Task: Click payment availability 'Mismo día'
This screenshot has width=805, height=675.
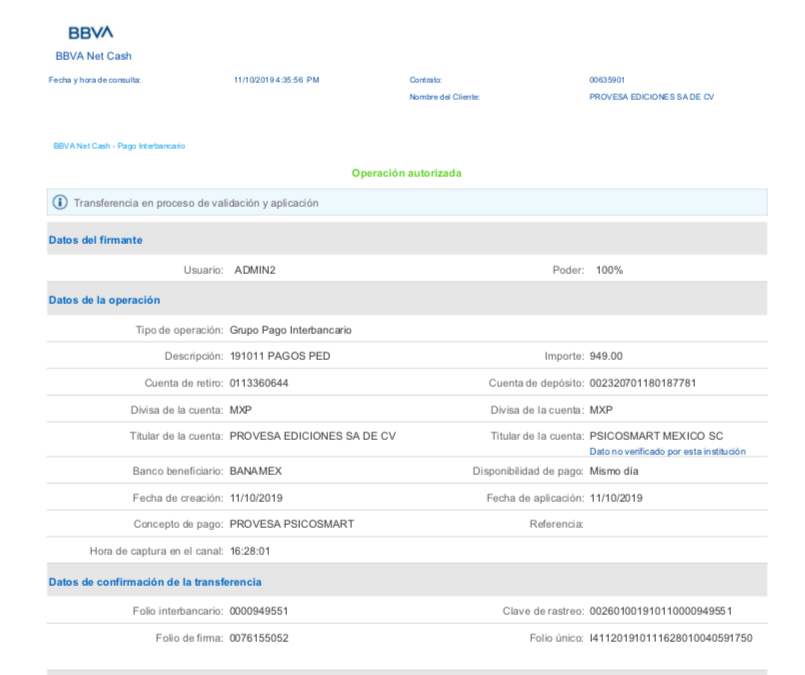Action: 614,471
